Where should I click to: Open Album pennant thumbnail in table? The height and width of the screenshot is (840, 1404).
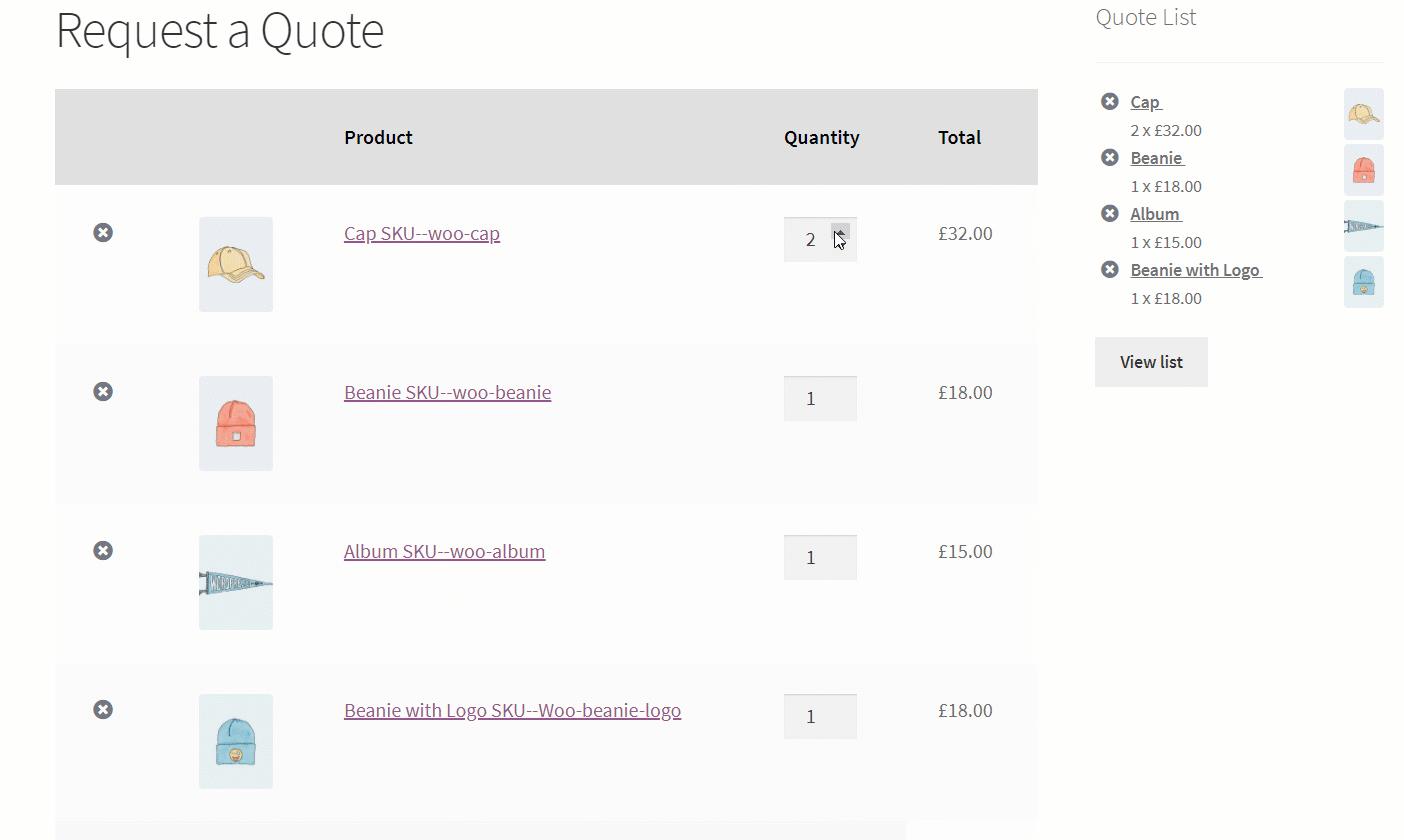tap(236, 582)
